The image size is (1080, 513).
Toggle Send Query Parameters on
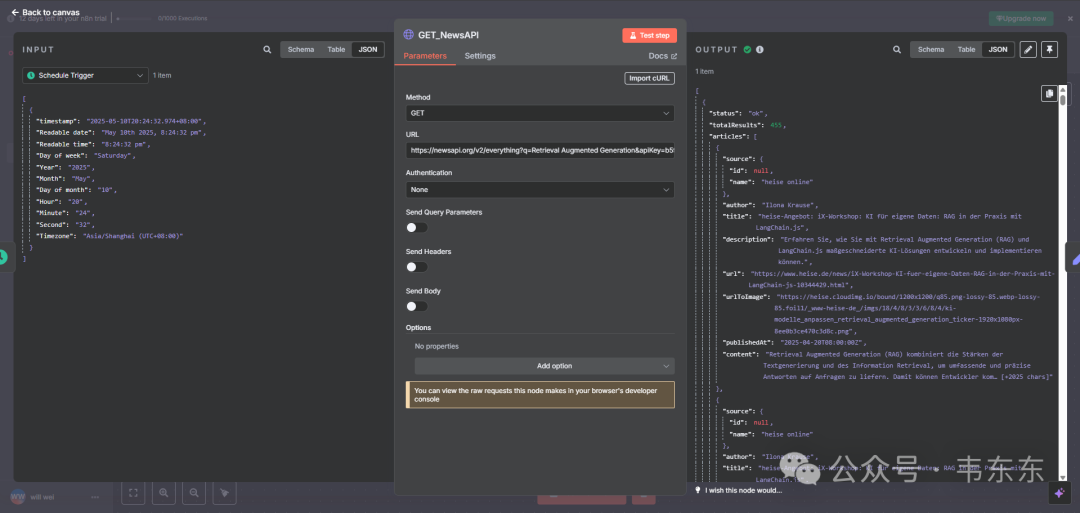pos(417,227)
